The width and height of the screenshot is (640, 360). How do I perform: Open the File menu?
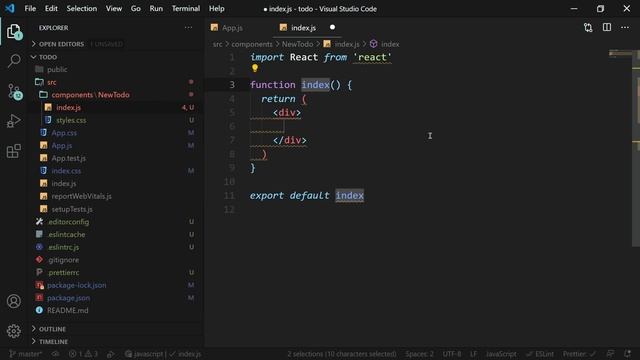[30, 9]
